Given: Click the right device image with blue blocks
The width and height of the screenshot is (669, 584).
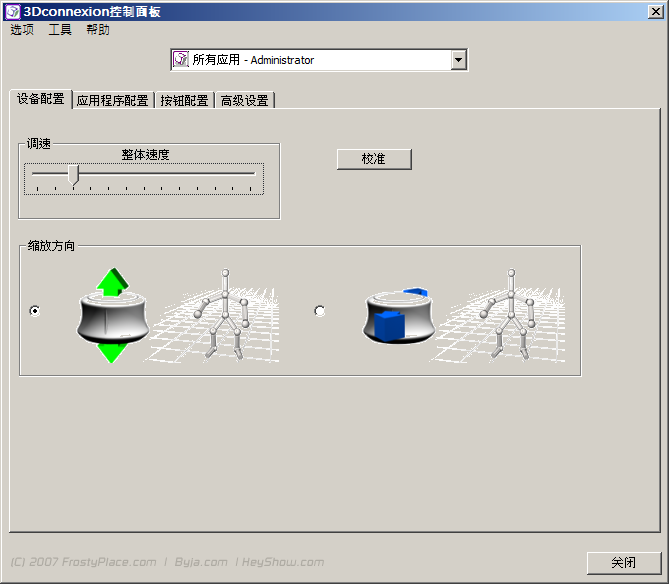Looking at the screenshot, I should tap(398, 316).
